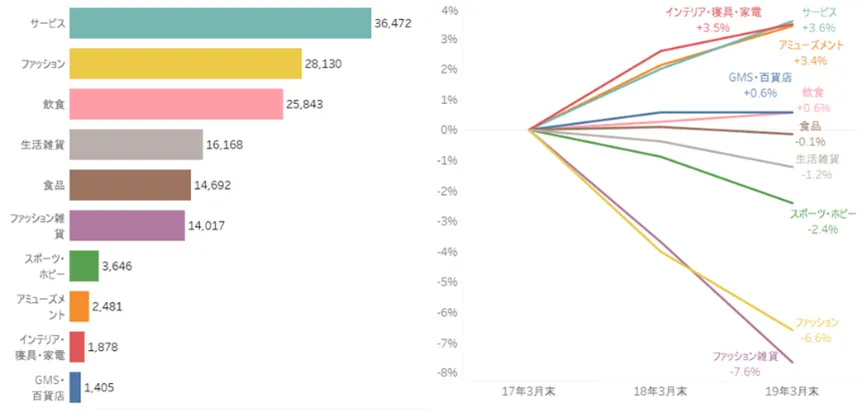Click the GMS・百貨店 +0.6% line label
Viewport: 867px width, 417px height.
coord(760,86)
